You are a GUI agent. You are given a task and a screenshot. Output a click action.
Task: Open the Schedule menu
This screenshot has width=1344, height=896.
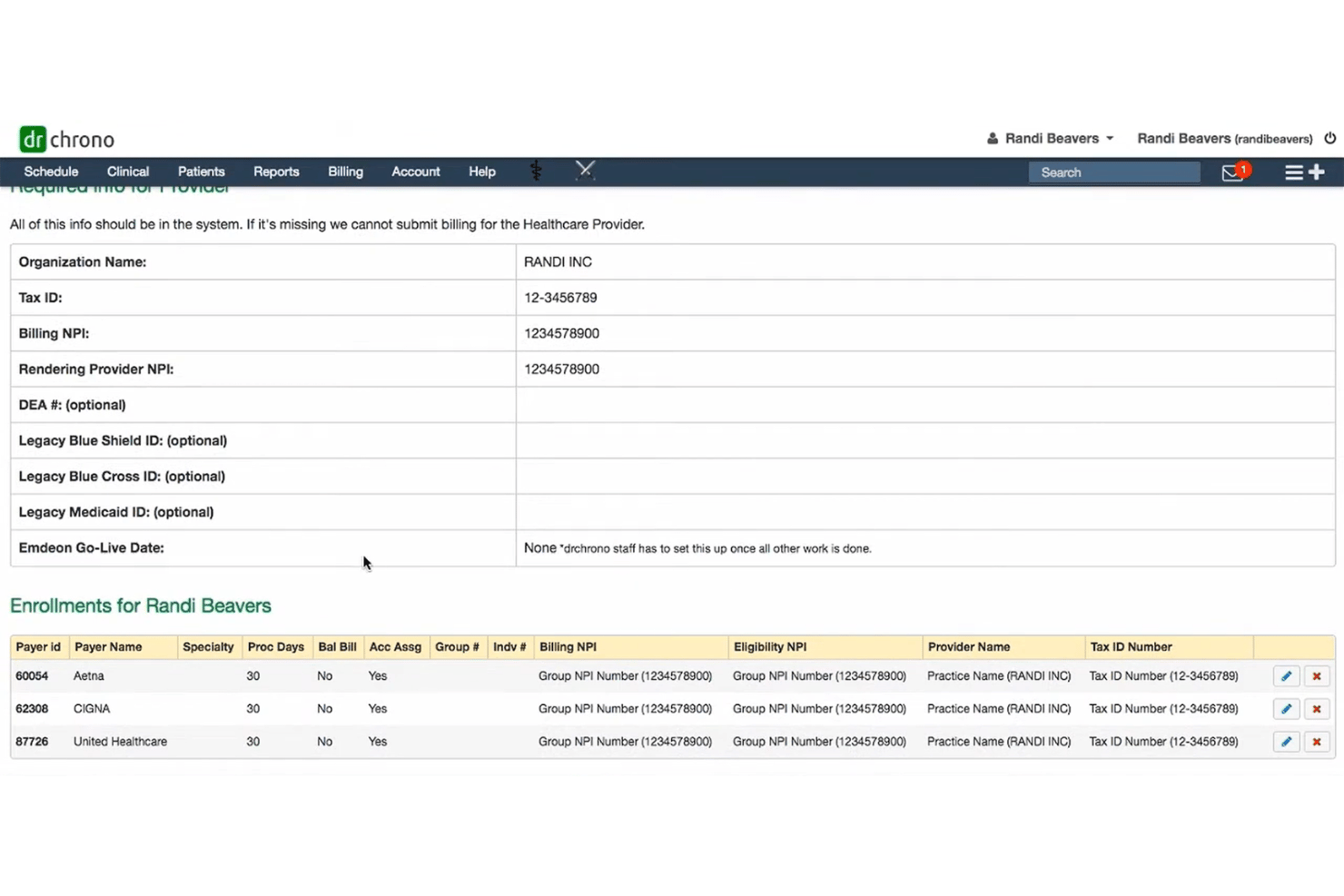point(51,172)
